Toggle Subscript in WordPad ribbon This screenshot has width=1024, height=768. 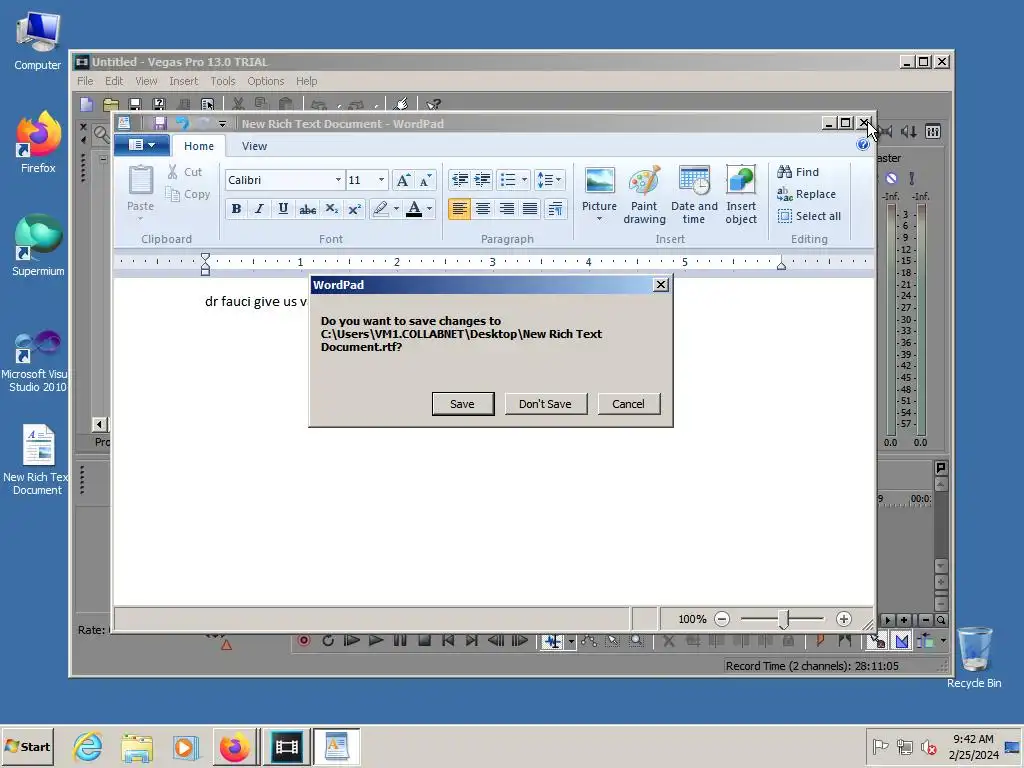click(x=332, y=209)
